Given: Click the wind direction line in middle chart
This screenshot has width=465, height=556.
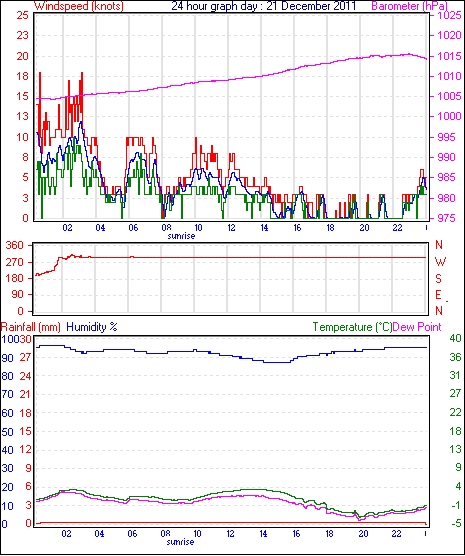Looking at the screenshot, I should [x=248, y=257].
